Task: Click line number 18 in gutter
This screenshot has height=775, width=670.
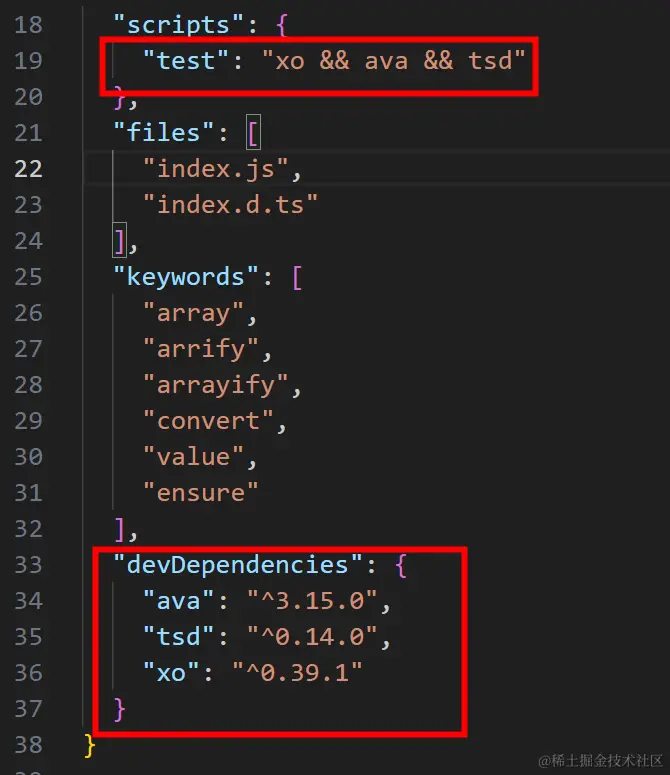Action: (x=28, y=25)
